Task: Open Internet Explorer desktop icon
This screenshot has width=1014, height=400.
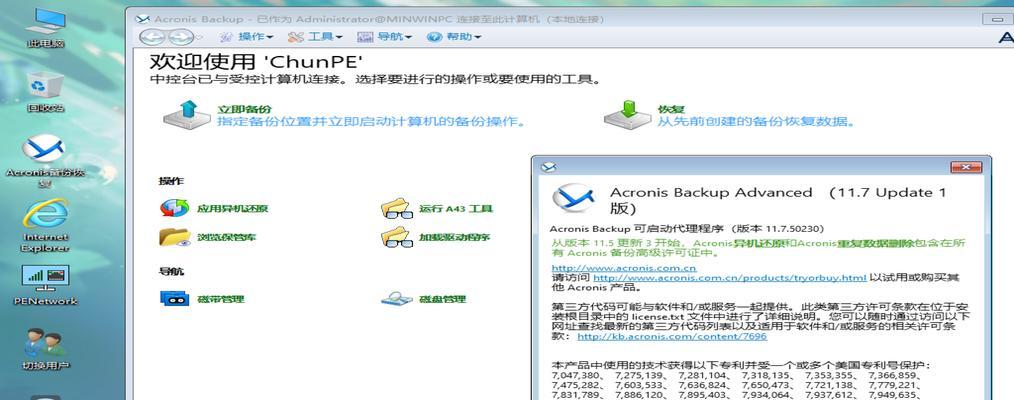Action: pyautogui.click(x=45, y=226)
